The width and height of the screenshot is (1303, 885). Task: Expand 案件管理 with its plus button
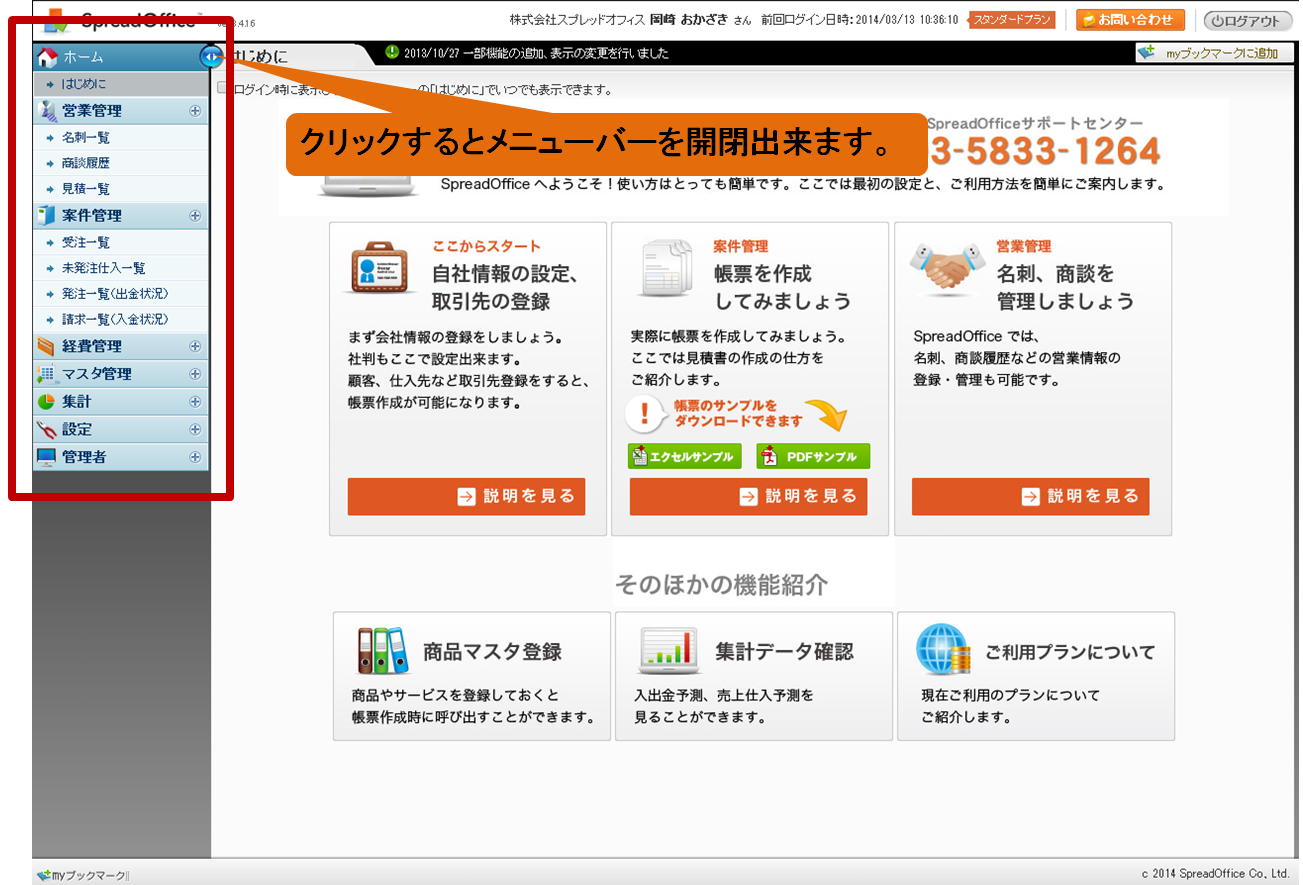click(195, 215)
